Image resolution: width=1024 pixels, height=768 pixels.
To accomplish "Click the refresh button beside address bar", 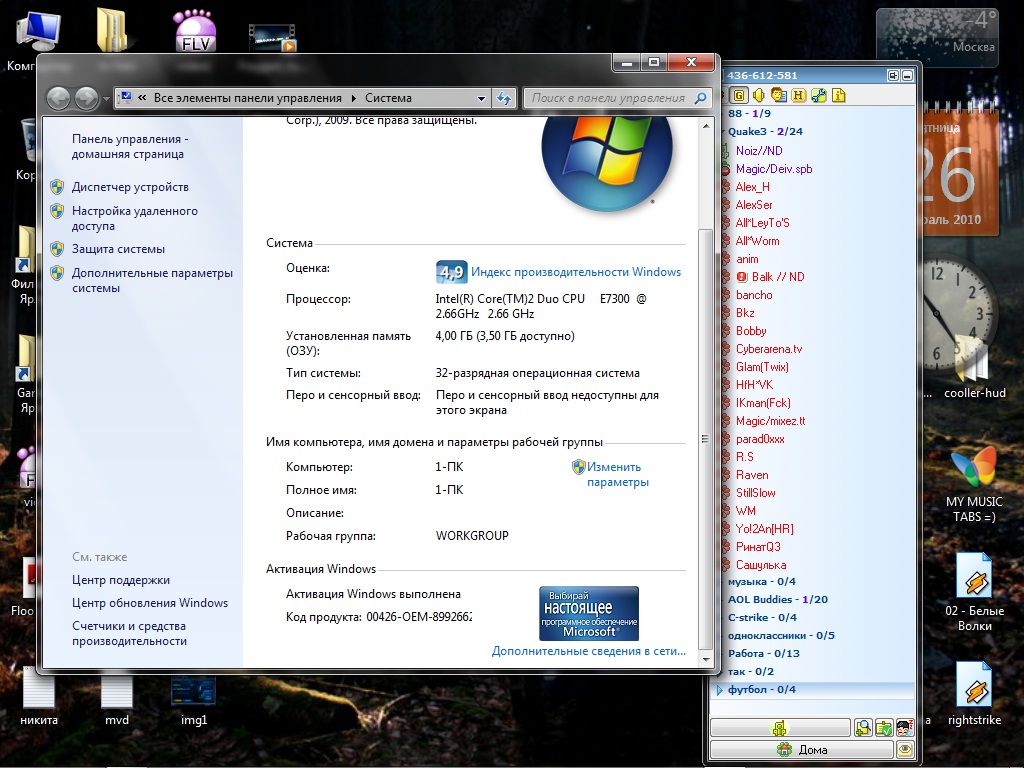I will click(x=504, y=99).
